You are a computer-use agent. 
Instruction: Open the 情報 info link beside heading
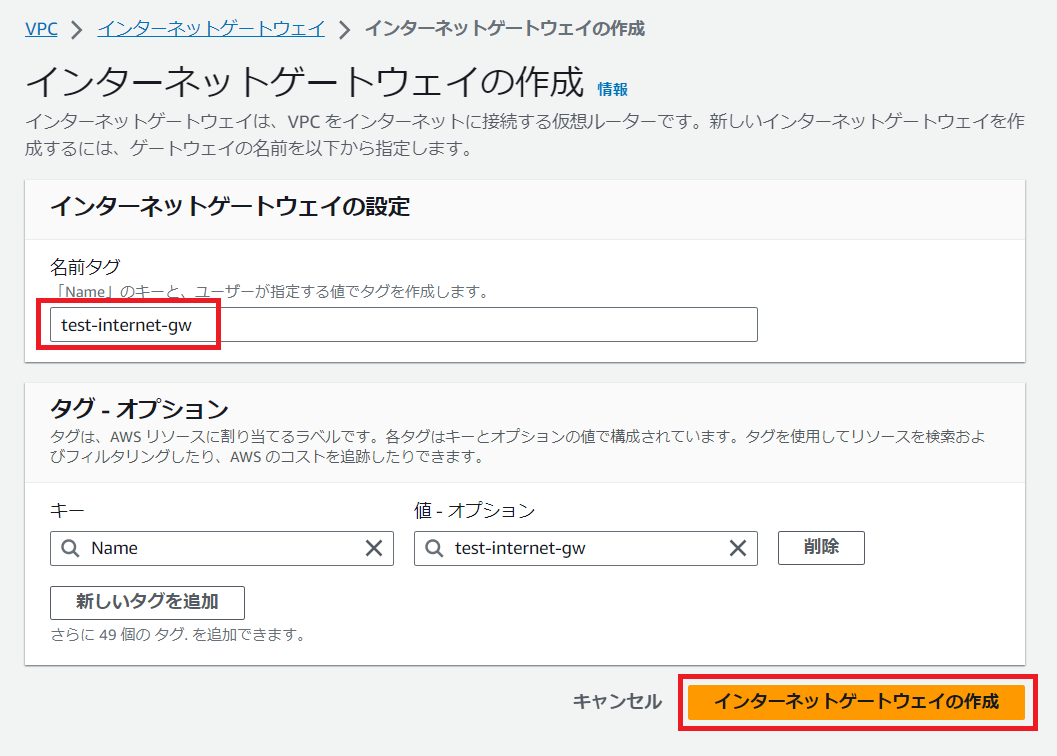click(x=612, y=89)
